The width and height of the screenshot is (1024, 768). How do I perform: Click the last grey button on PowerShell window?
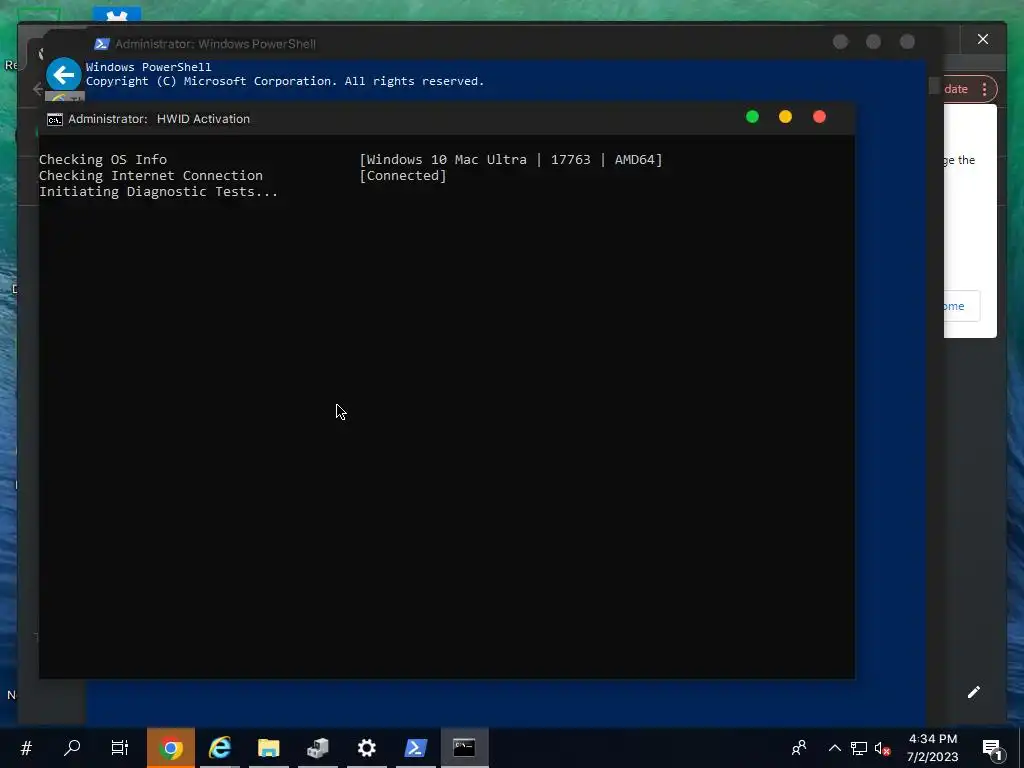click(907, 42)
